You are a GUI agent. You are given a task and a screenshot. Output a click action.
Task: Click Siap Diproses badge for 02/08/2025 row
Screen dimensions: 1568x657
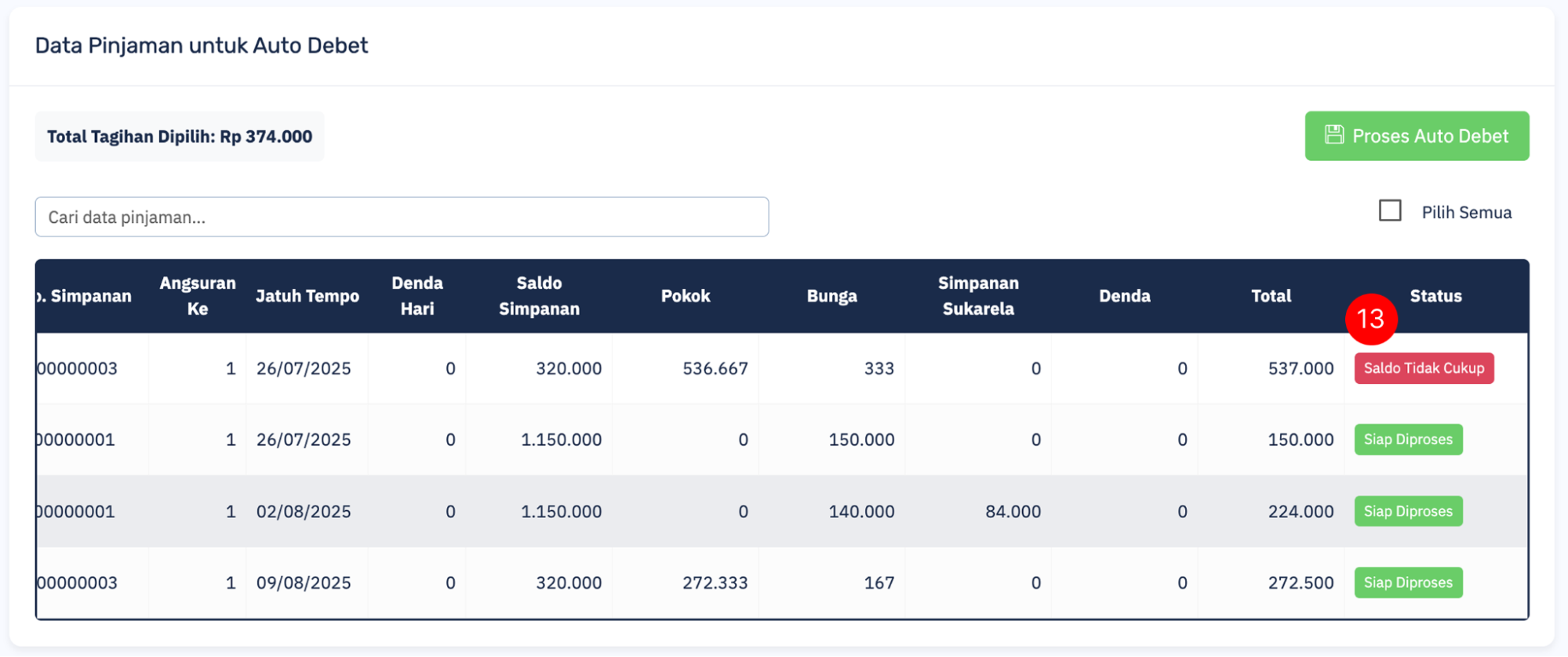[1408, 511]
